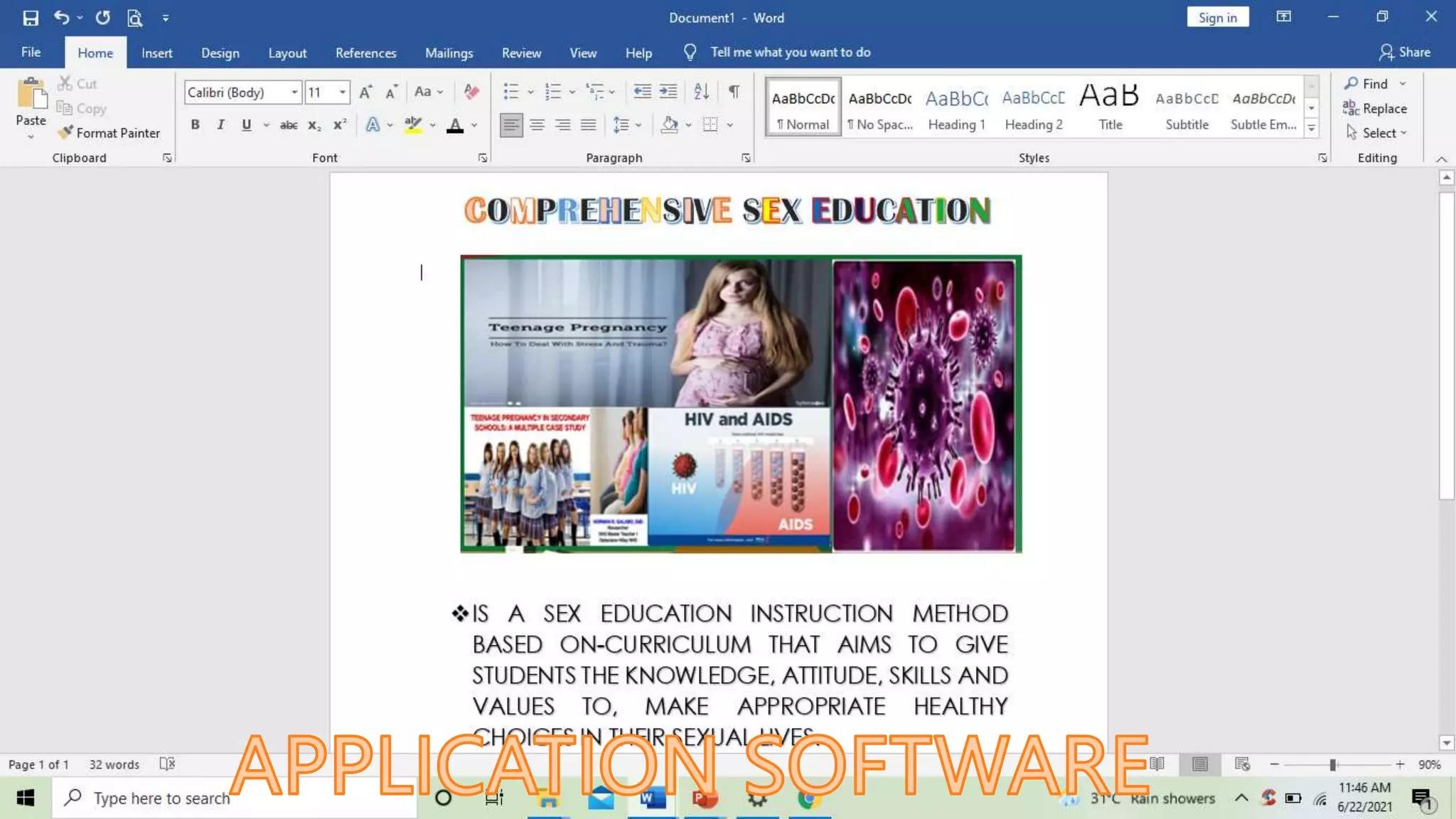
Task: Switch to the Layout tab
Action: pos(287,53)
